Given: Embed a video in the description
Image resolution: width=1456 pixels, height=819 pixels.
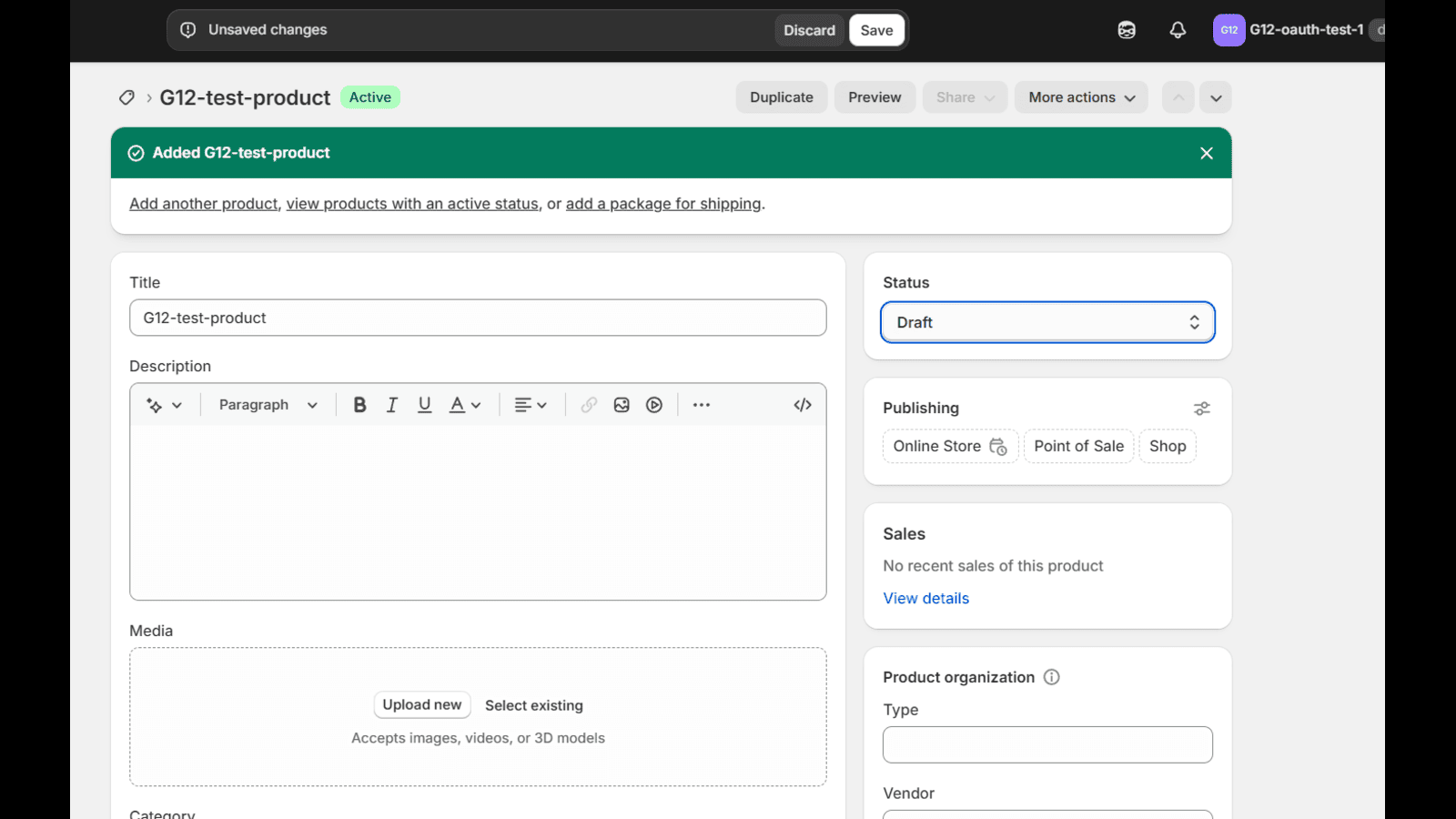Looking at the screenshot, I should (x=654, y=404).
